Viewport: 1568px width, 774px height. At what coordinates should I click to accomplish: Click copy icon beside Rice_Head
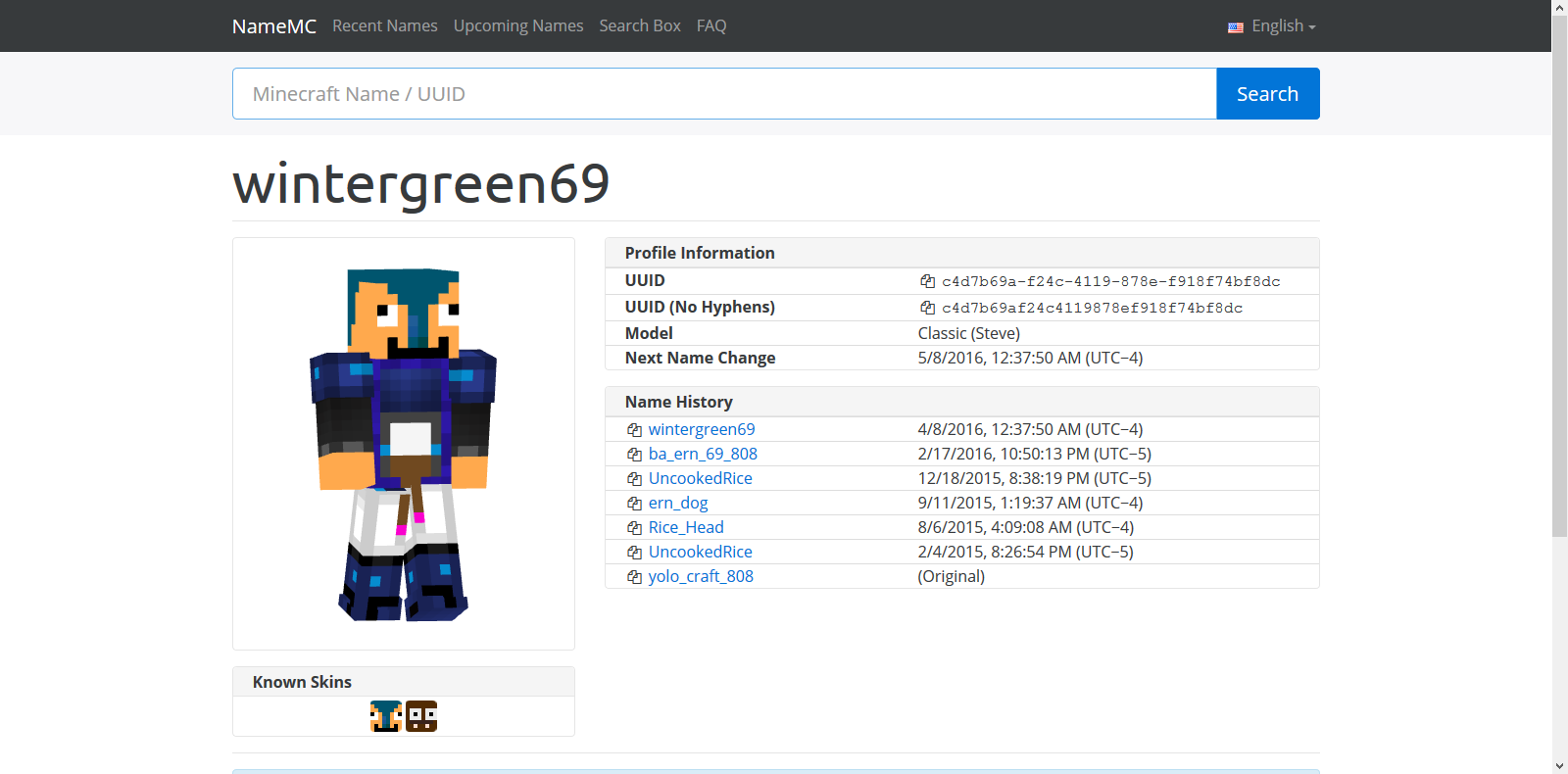click(x=634, y=528)
